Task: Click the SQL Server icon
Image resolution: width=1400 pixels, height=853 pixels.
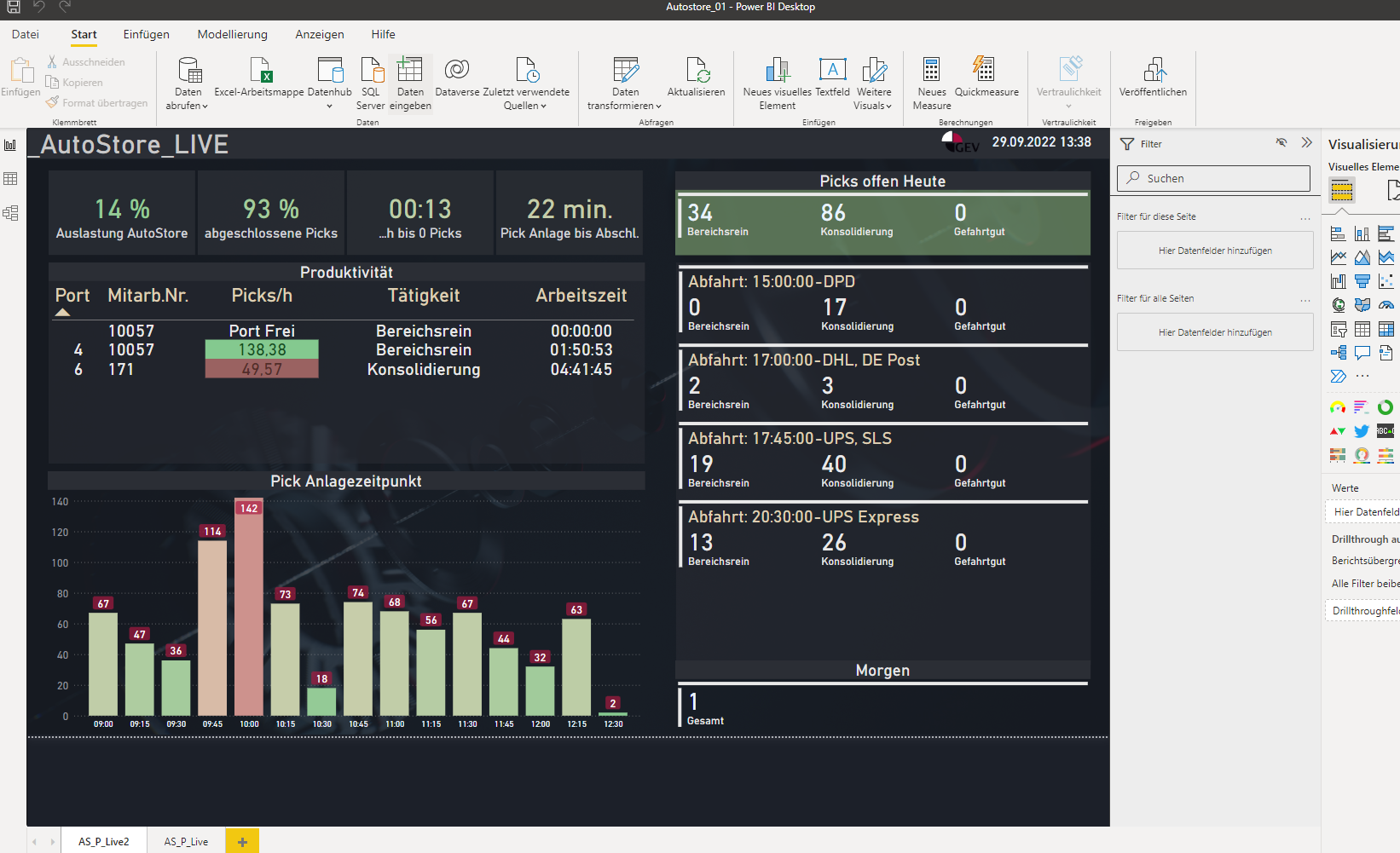Action: coord(371,84)
